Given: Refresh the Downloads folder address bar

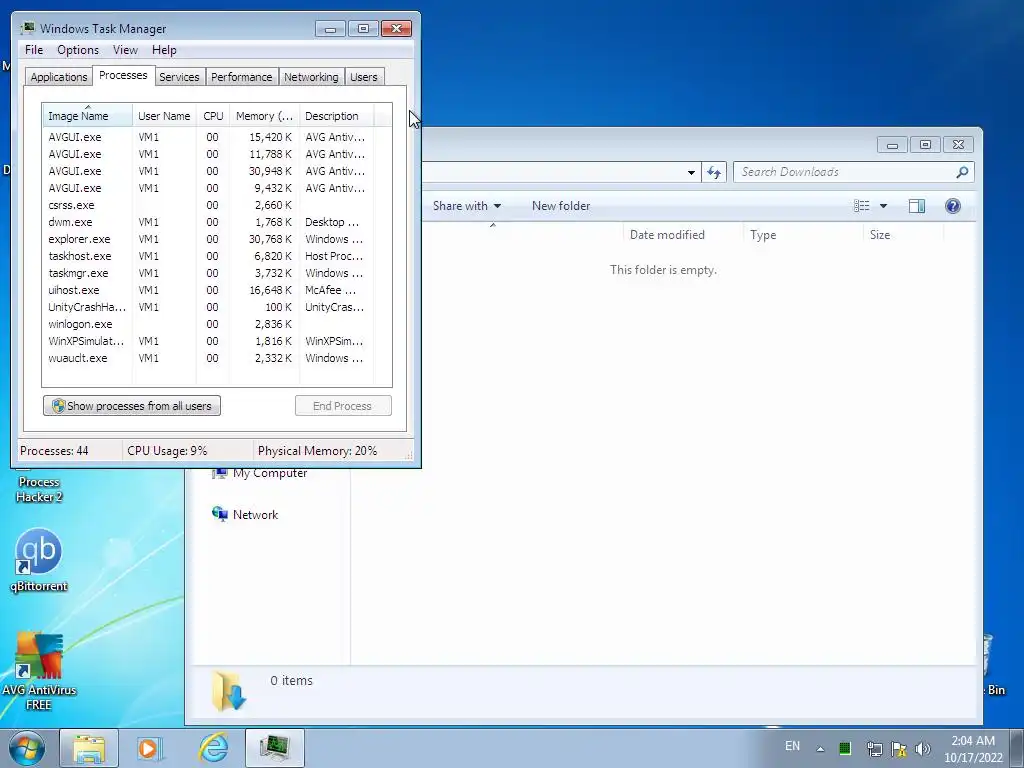Looking at the screenshot, I should click(x=714, y=172).
